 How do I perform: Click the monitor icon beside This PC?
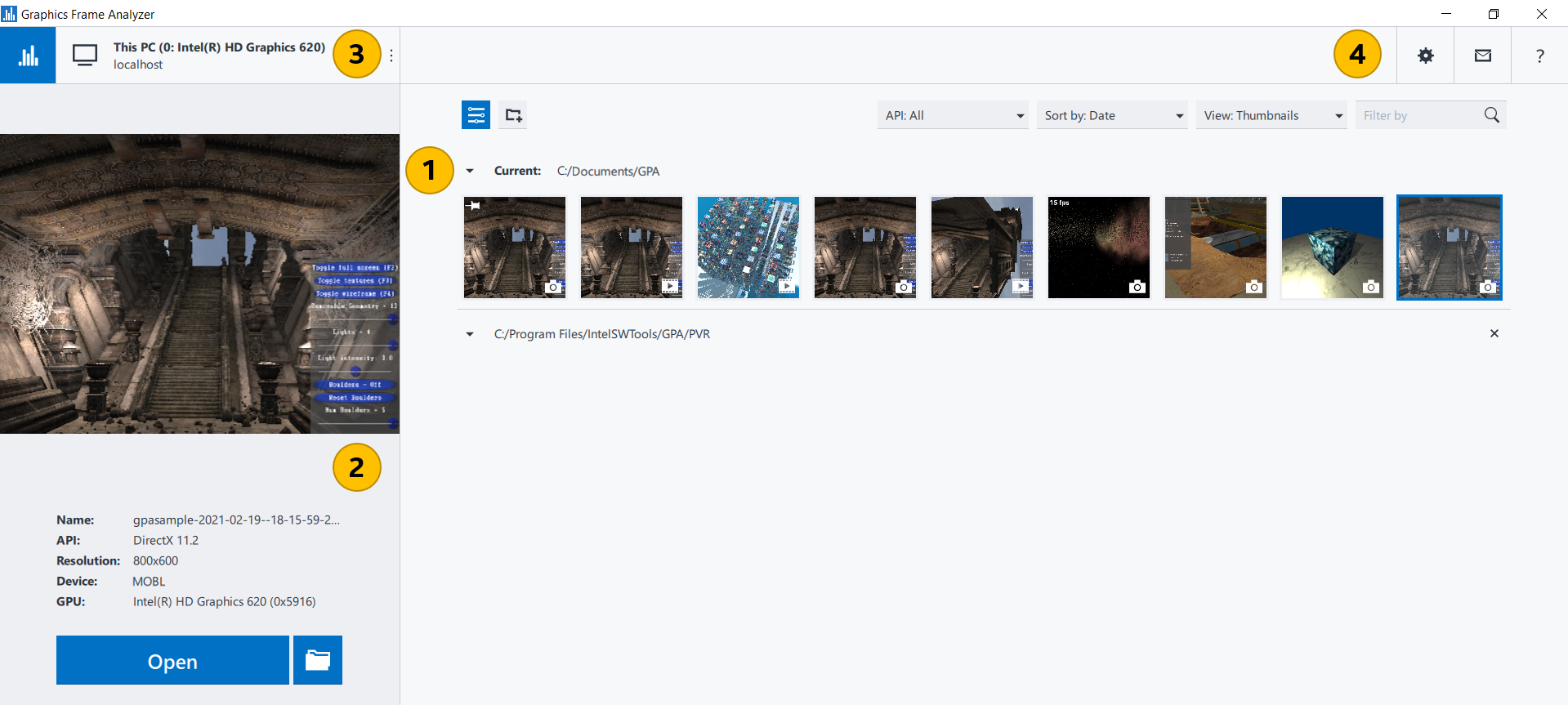pos(85,56)
